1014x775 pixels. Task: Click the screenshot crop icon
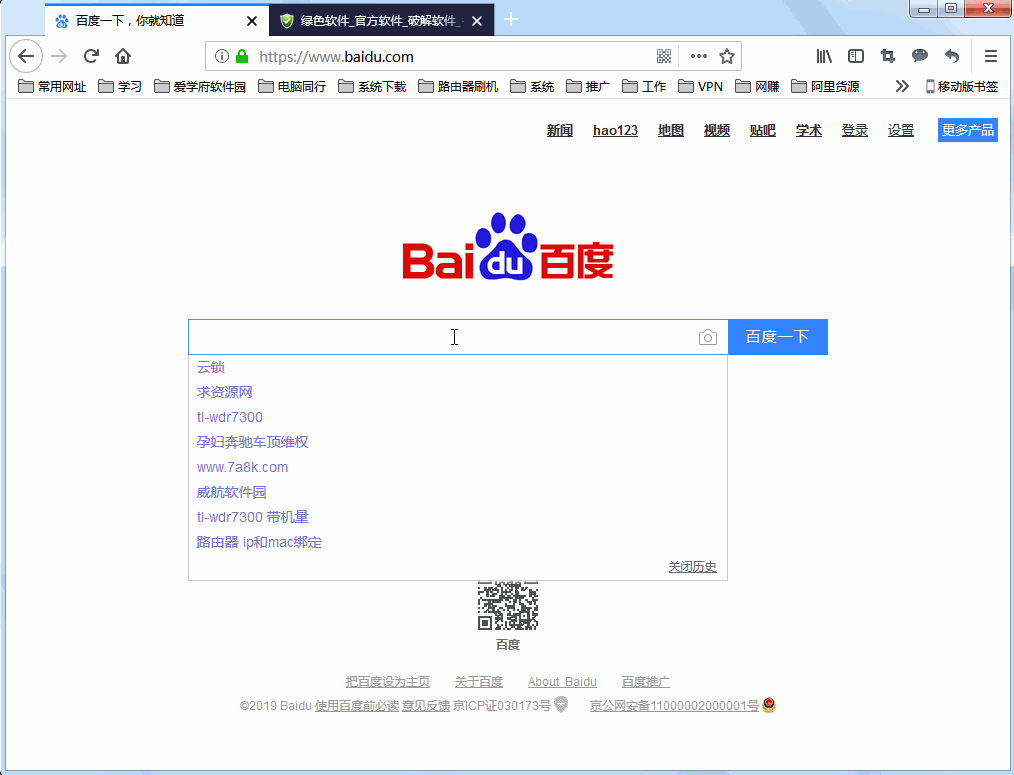888,56
